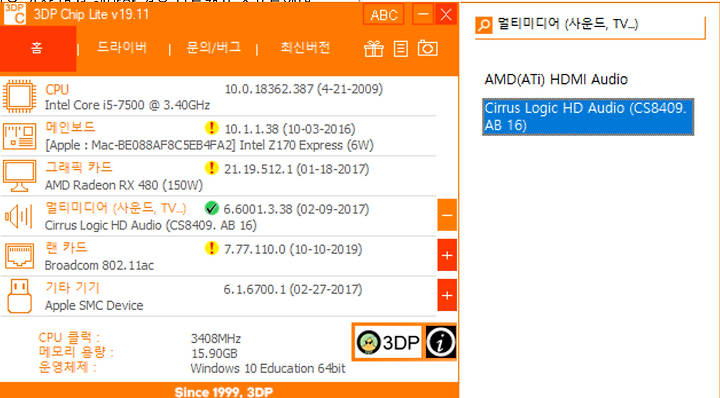Image resolution: width=720 pixels, height=398 pixels.
Task: Close the 3DP Chip window
Action: 446,14
